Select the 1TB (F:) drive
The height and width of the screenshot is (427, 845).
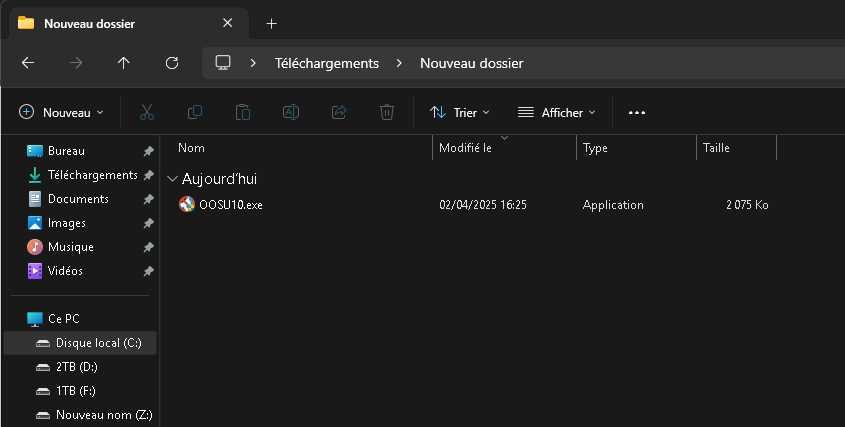75,391
